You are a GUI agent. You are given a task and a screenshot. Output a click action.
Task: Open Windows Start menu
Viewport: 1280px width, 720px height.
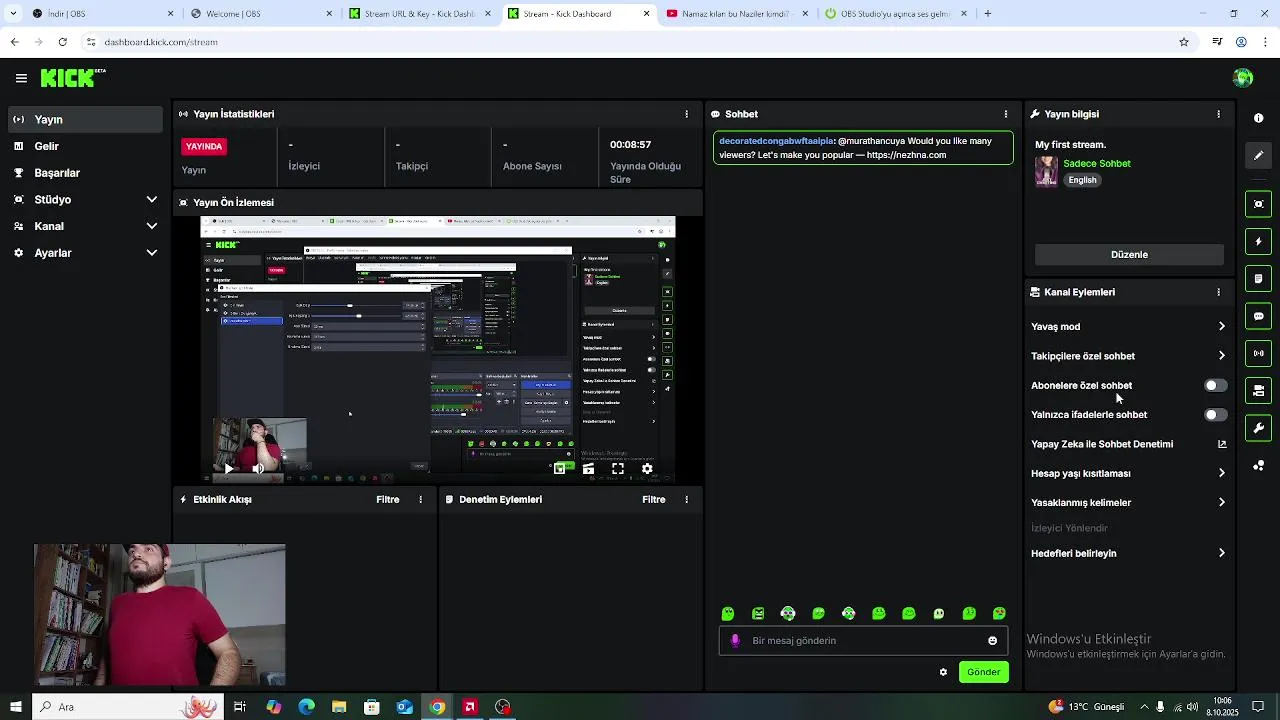(x=15, y=707)
